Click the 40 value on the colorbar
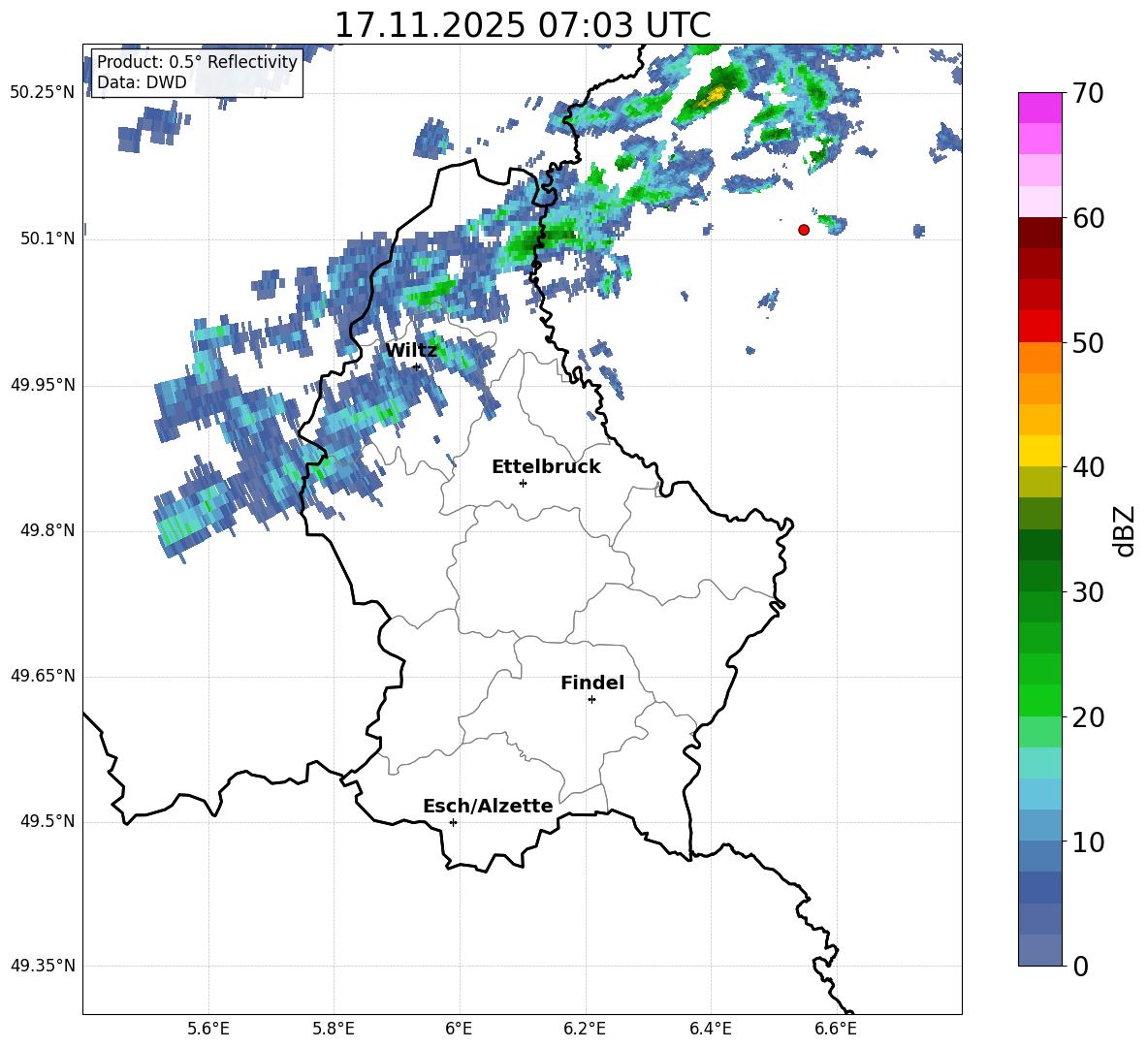The width and height of the screenshot is (1148, 1048). point(1088,467)
